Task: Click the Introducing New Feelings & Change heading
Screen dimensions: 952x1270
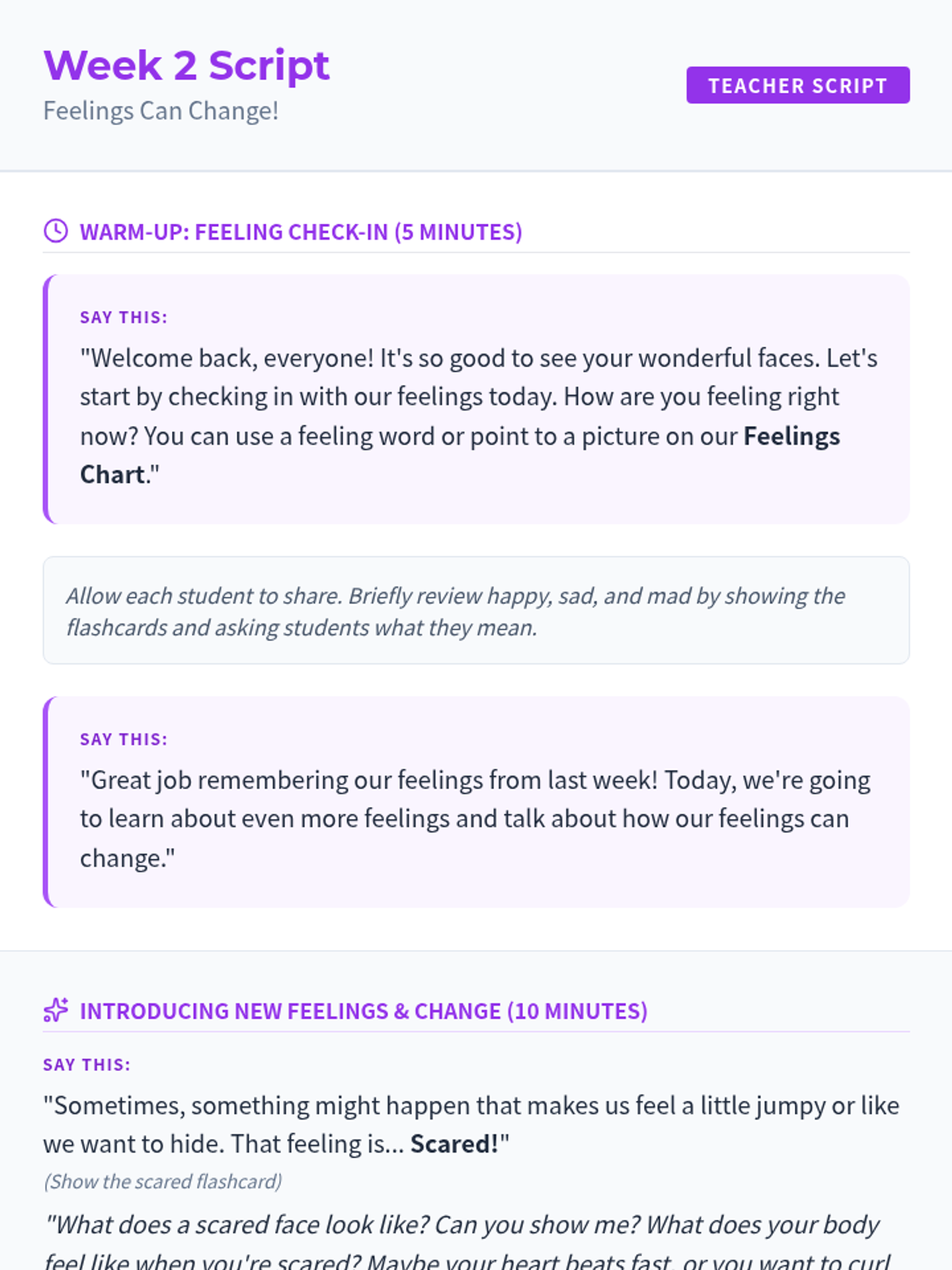Action: 363,1011
